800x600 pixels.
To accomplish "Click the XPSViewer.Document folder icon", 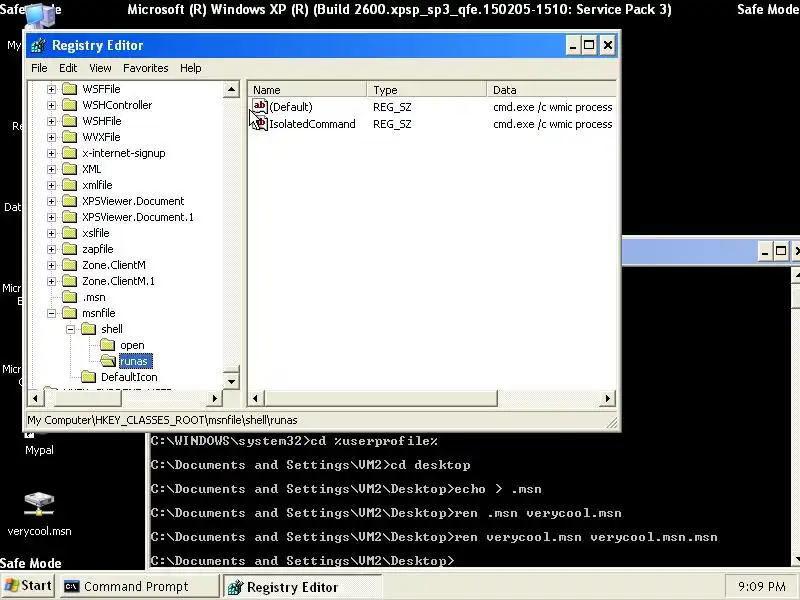I will pyautogui.click(x=69, y=201).
